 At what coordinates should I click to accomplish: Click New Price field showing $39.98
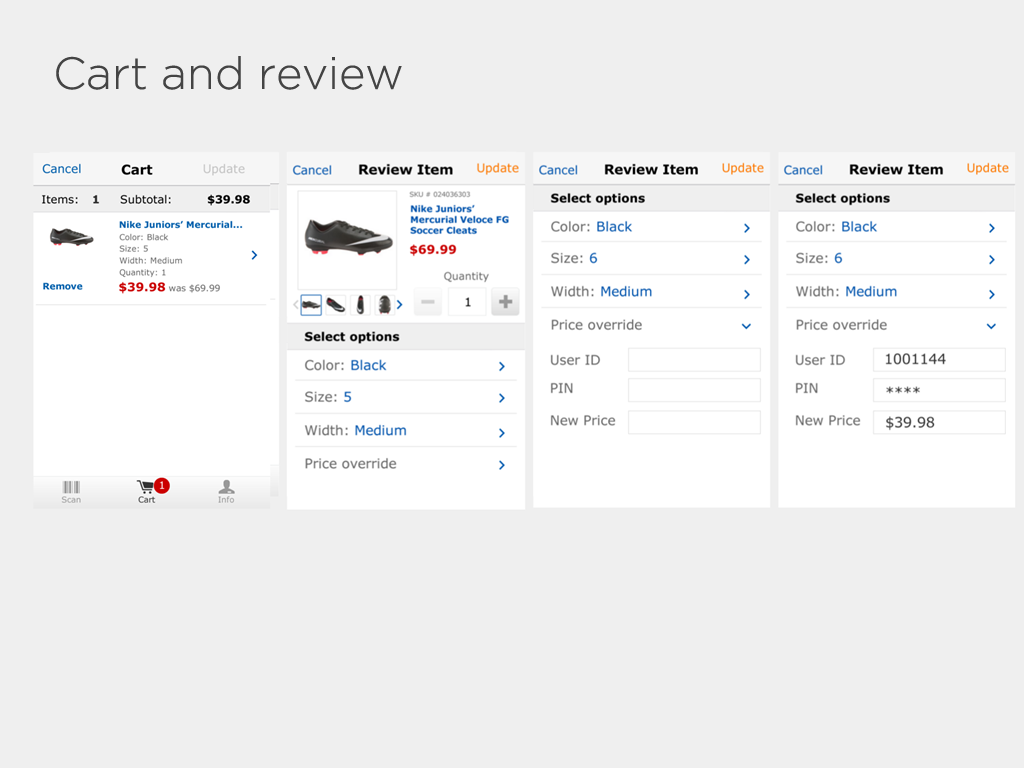(x=939, y=422)
